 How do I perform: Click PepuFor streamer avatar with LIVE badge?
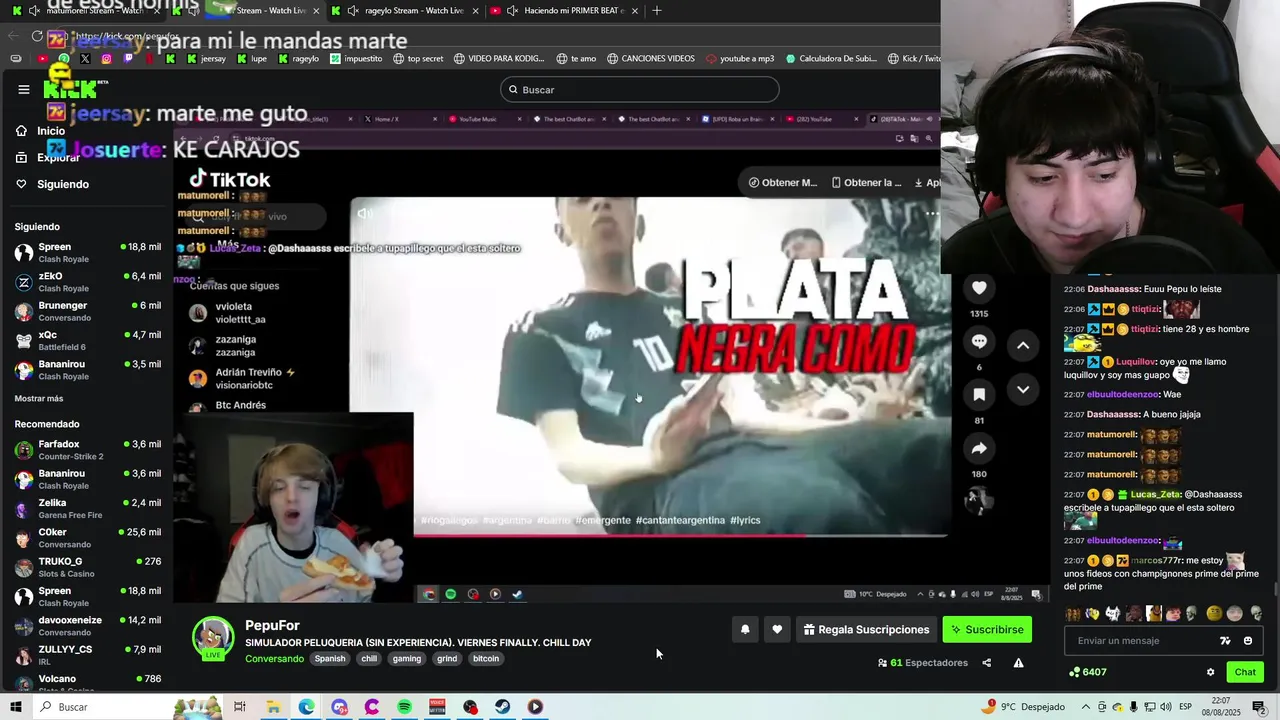[213, 638]
